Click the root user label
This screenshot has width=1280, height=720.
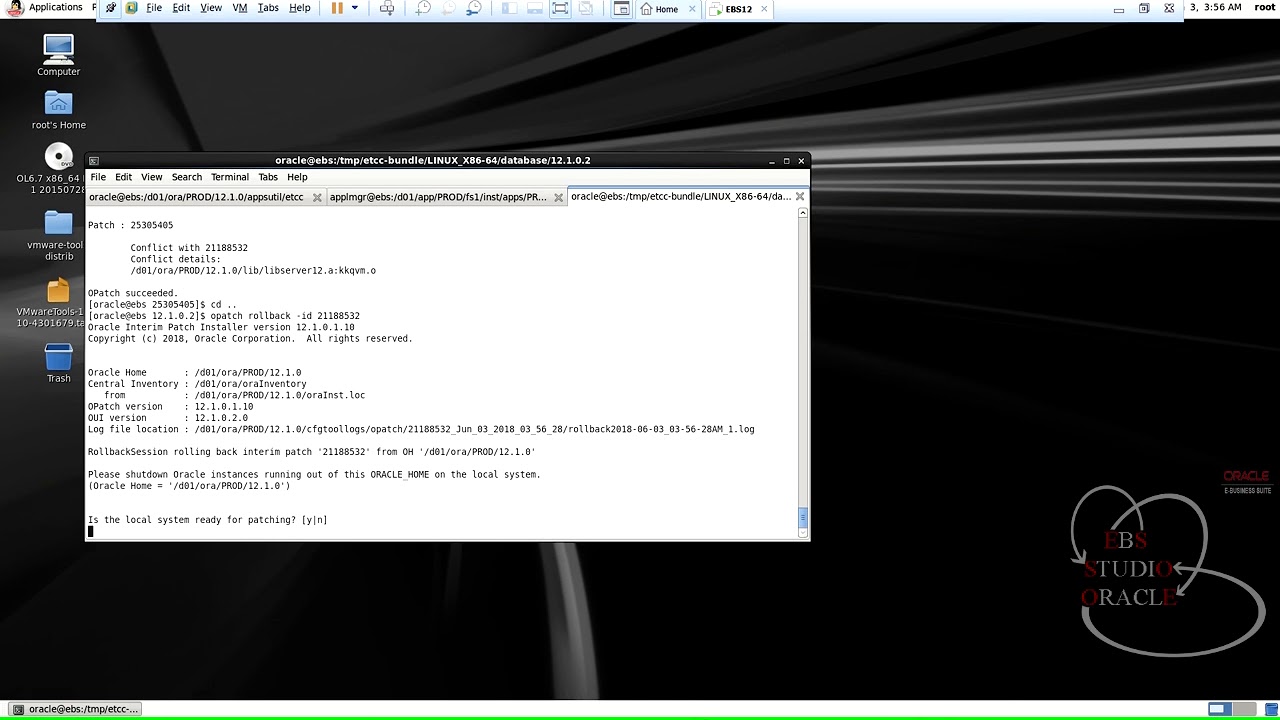click(1264, 7)
